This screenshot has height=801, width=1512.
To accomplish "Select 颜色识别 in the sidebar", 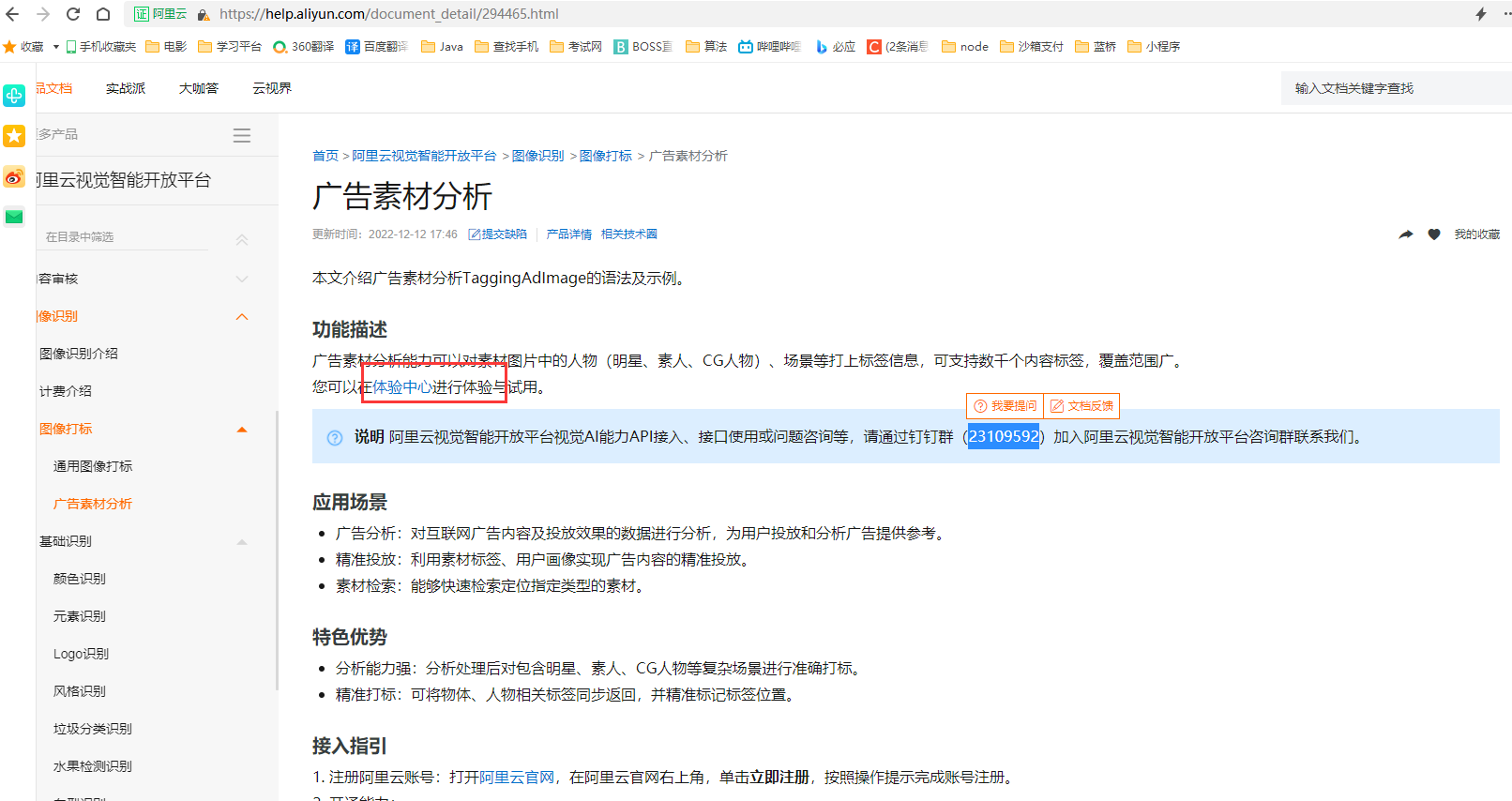I will click(x=80, y=579).
